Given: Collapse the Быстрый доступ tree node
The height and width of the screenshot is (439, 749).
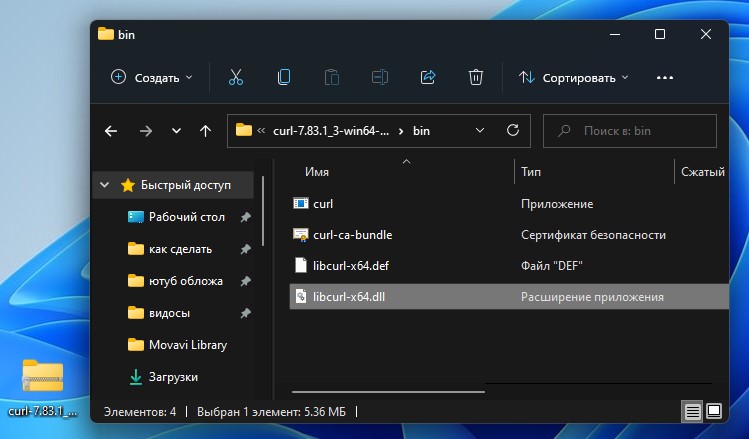Looking at the screenshot, I should [105, 185].
